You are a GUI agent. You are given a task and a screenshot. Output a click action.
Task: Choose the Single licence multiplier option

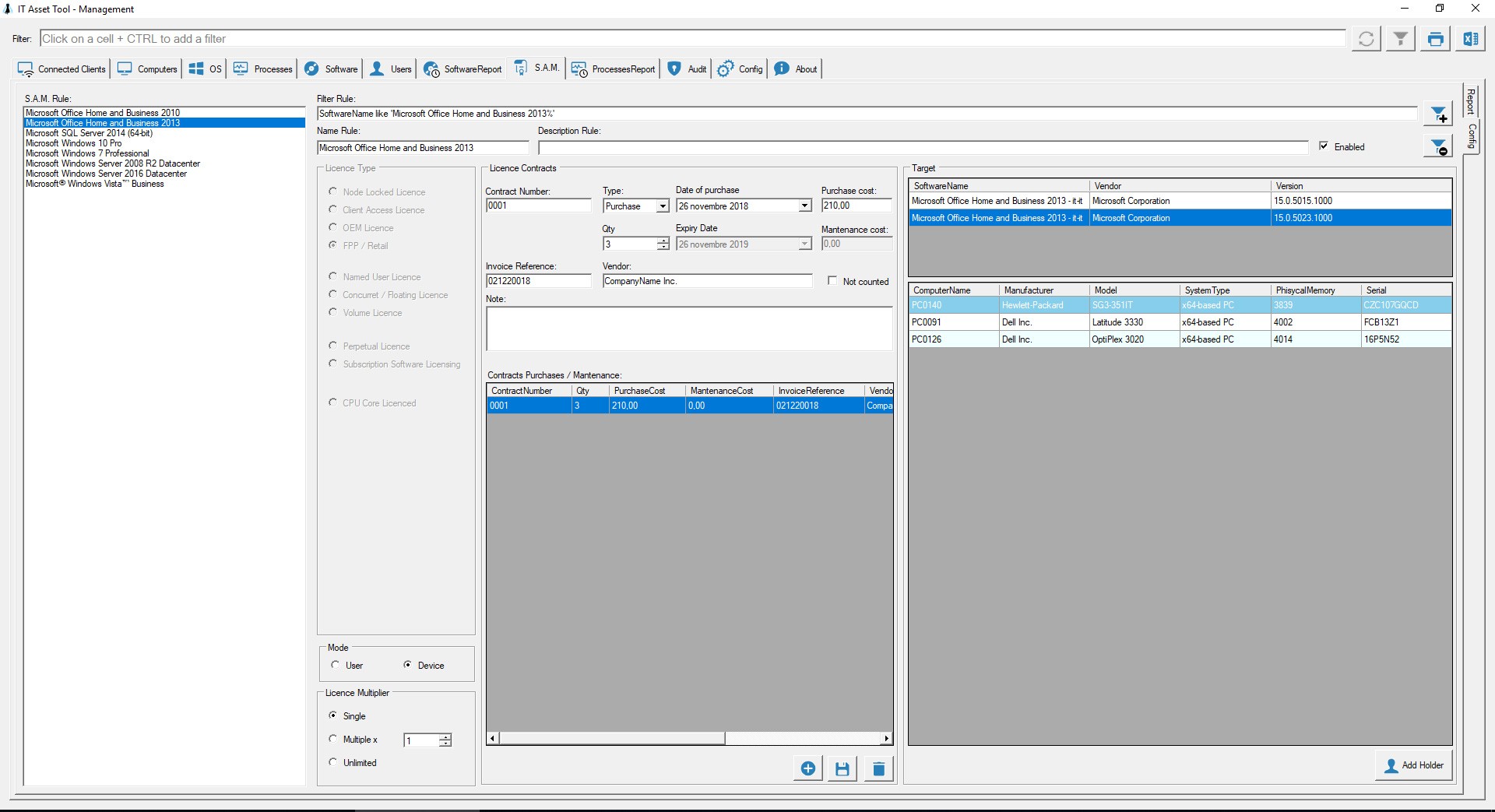click(x=333, y=715)
